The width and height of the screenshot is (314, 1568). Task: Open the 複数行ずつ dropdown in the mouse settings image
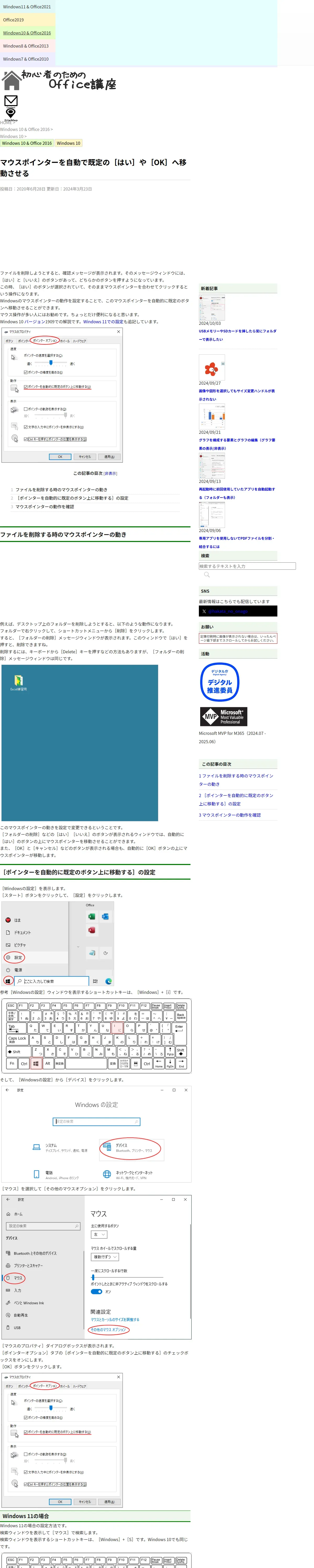[x=105, y=1257]
